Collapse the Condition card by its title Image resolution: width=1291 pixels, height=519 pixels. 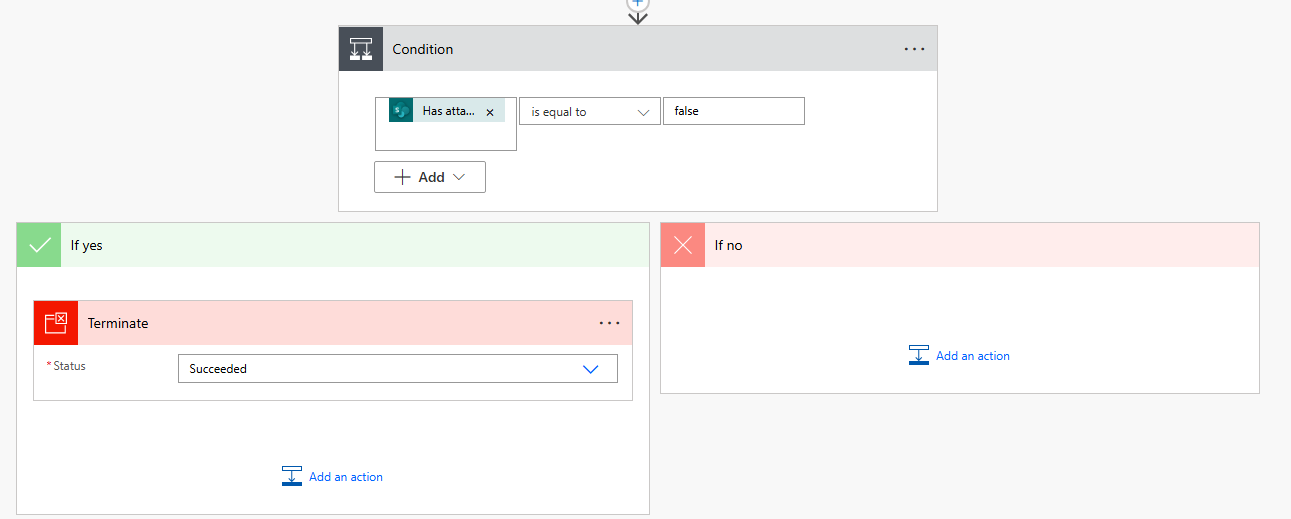coord(423,49)
